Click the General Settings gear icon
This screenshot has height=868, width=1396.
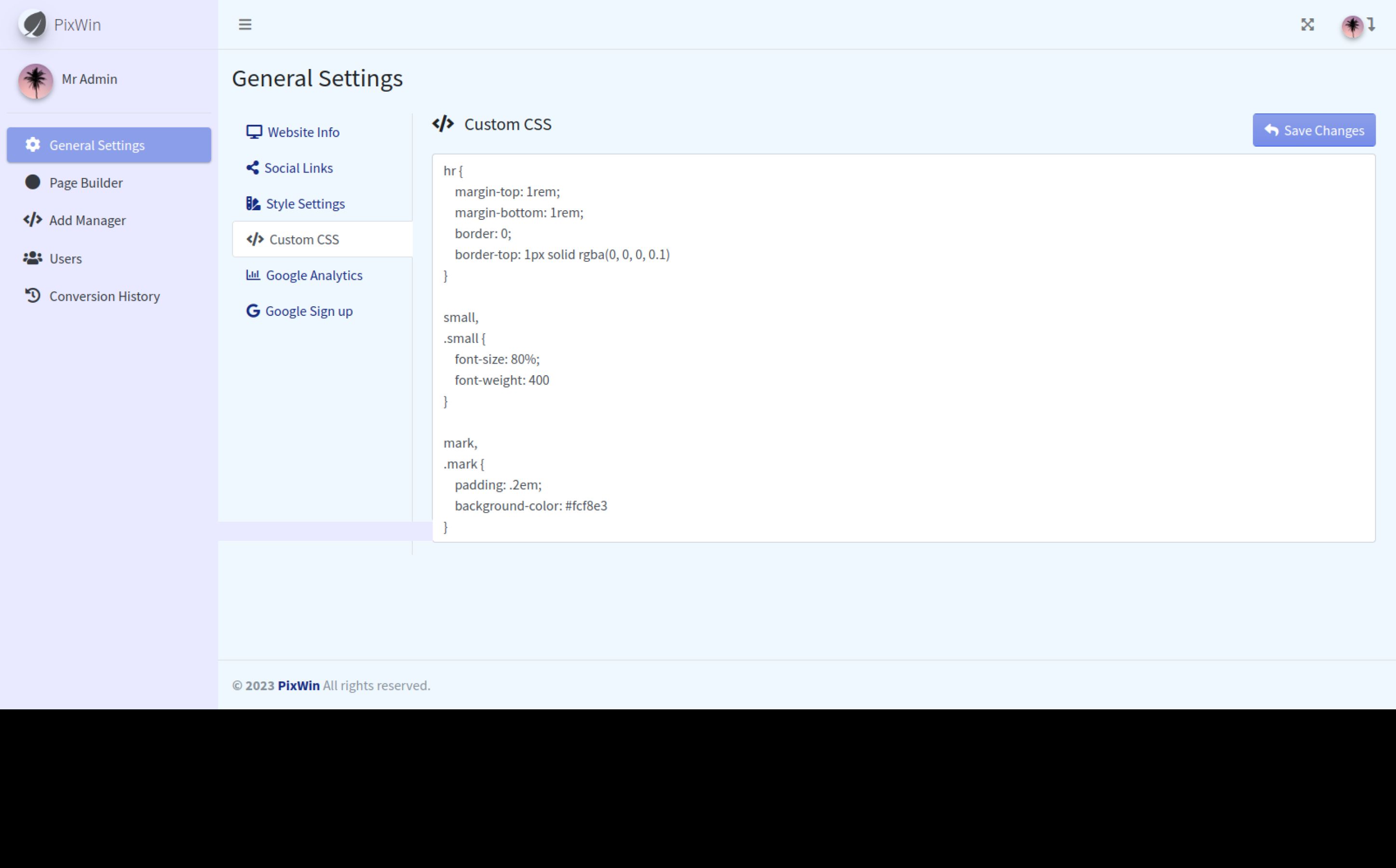33,145
